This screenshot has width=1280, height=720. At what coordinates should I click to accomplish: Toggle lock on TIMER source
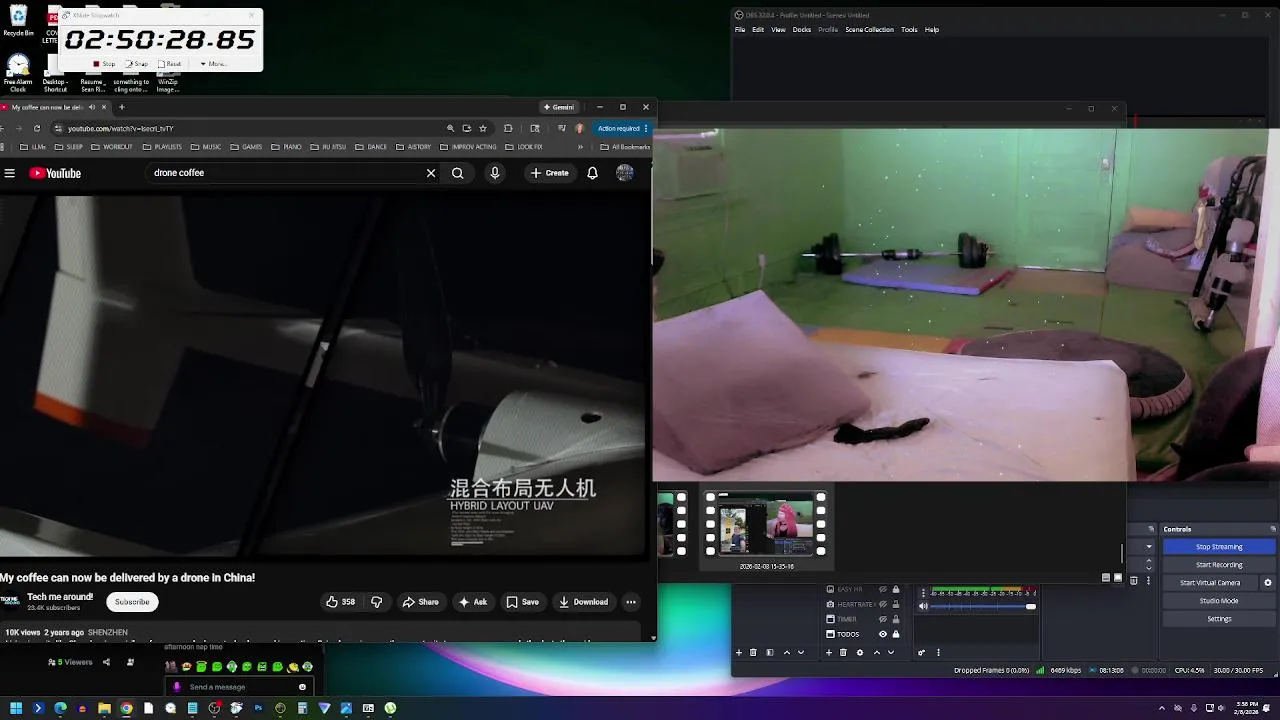tap(896, 619)
